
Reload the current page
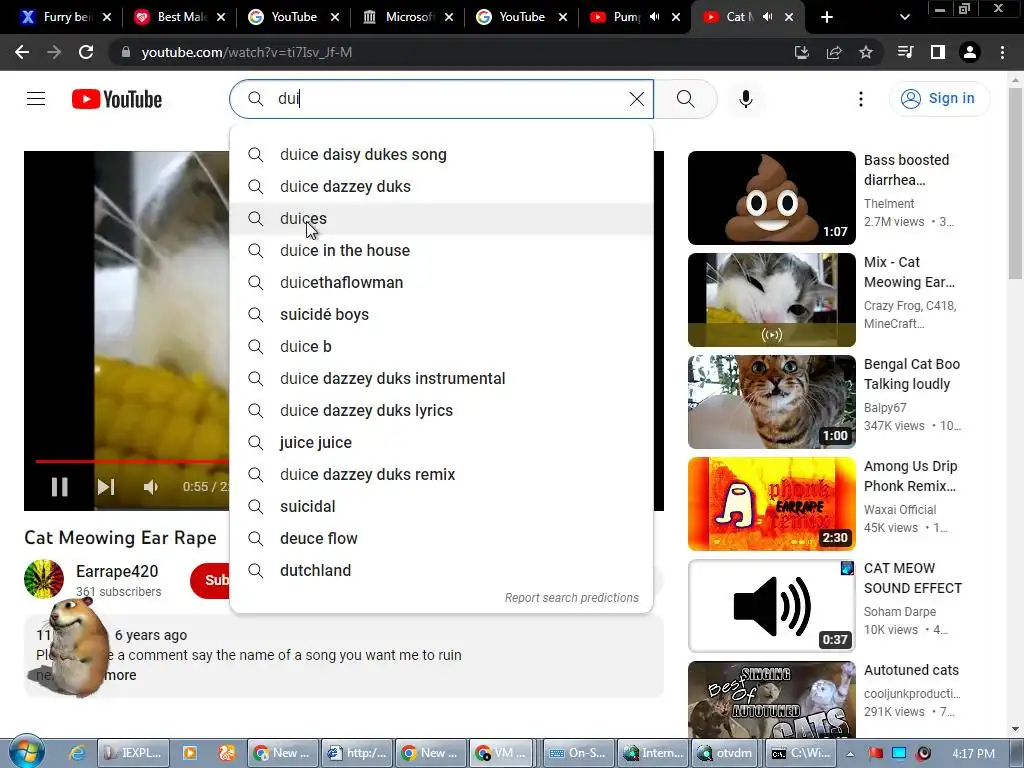(x=86, y=52)
